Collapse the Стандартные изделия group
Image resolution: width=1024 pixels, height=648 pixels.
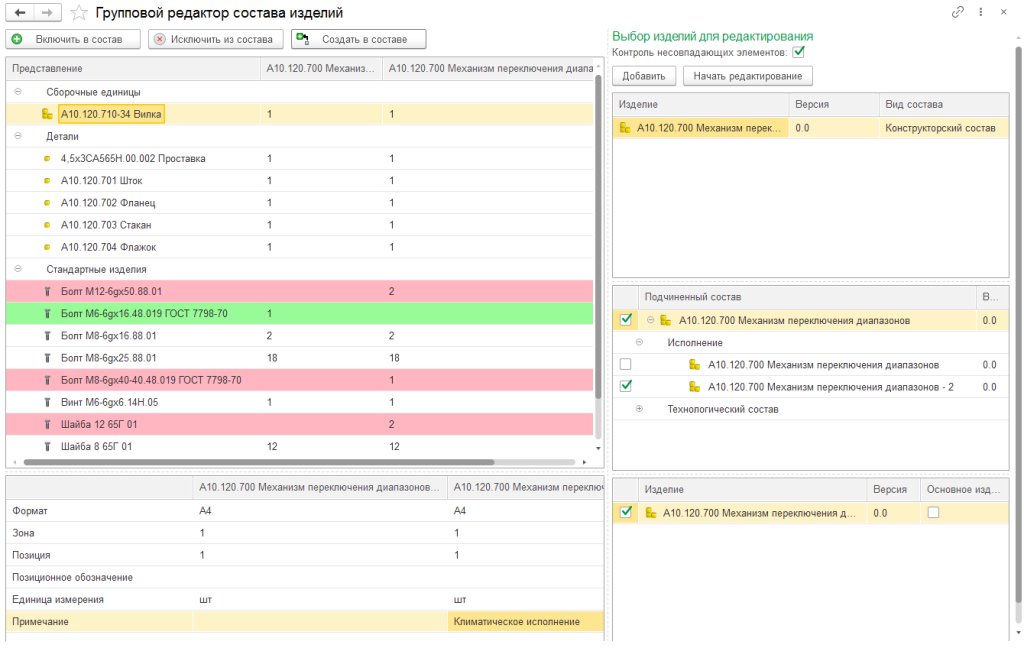point(18,269)
